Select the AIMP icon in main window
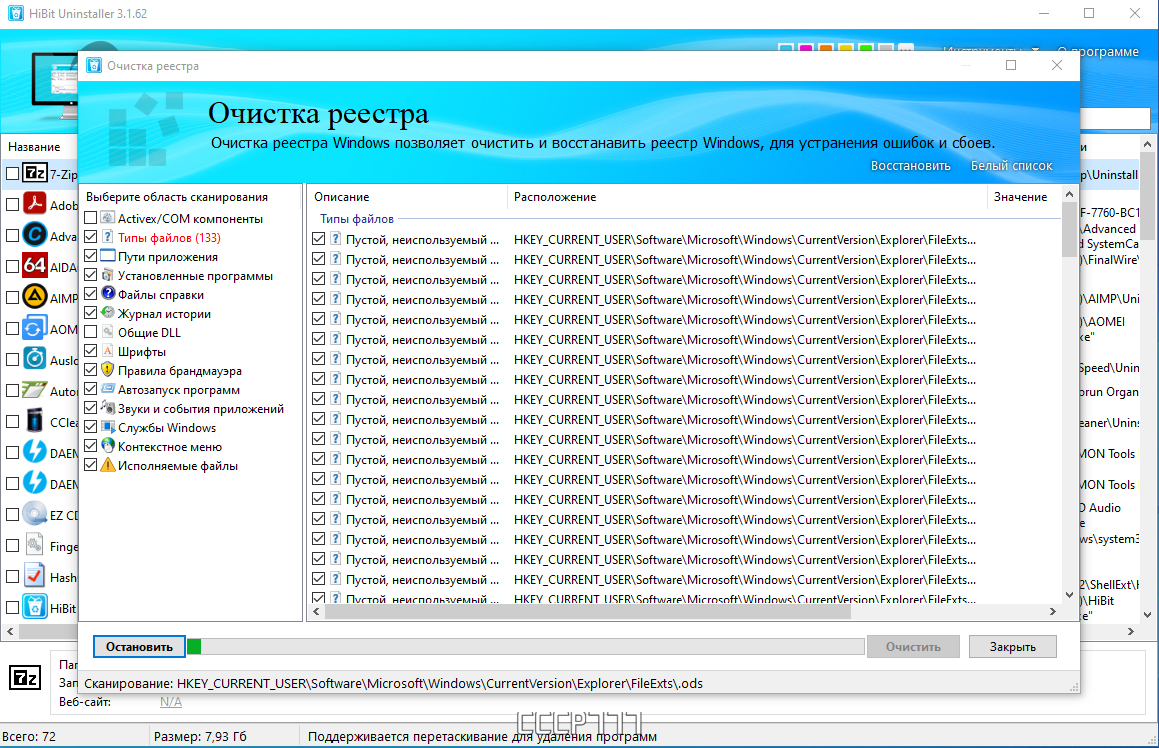 [35, 297]
